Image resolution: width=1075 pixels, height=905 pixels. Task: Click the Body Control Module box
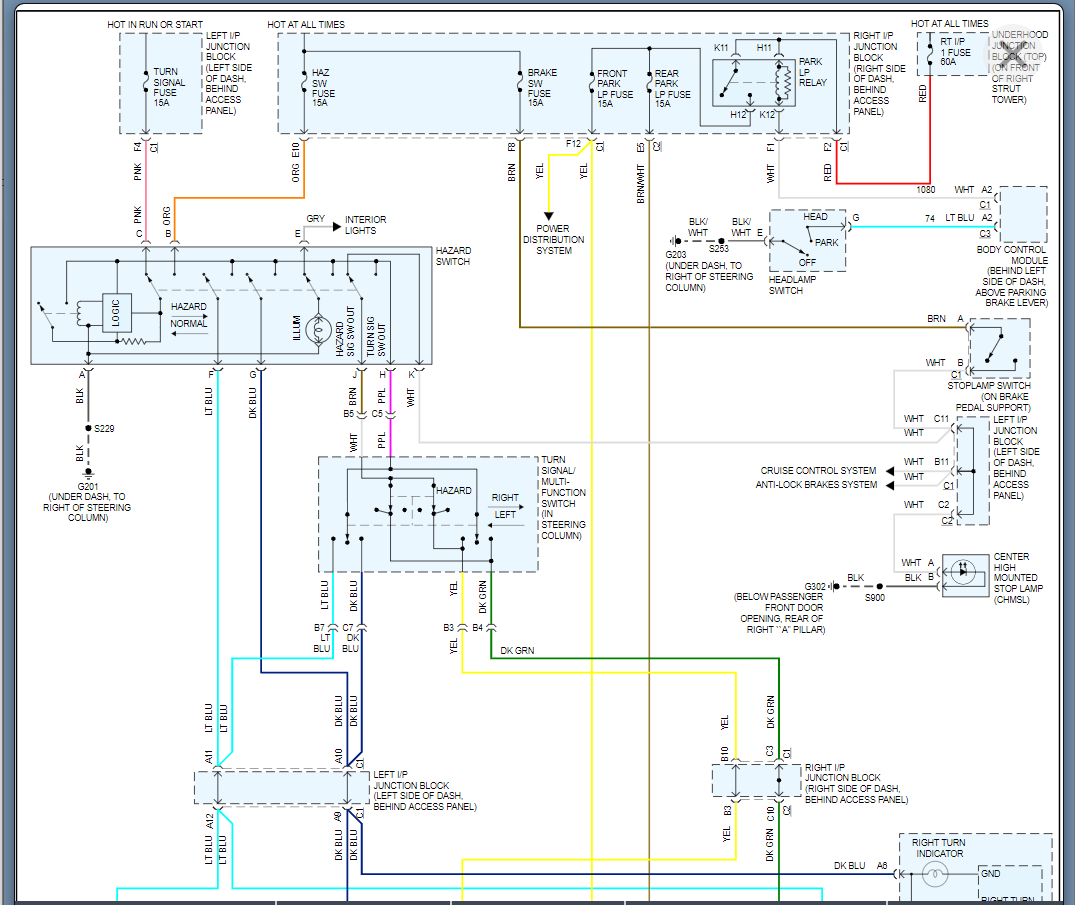(1023, 214)
